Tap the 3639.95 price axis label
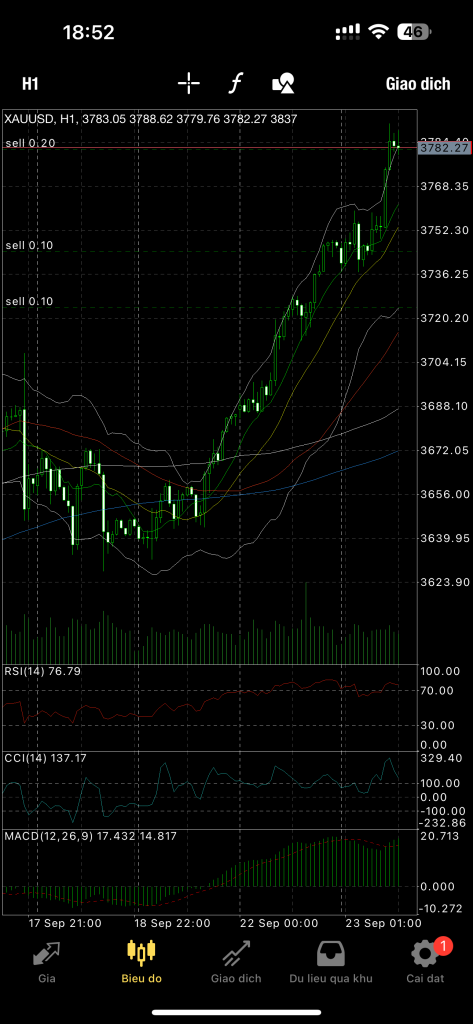This screenshot has width=473, height=1024. [x=444, y=537]
